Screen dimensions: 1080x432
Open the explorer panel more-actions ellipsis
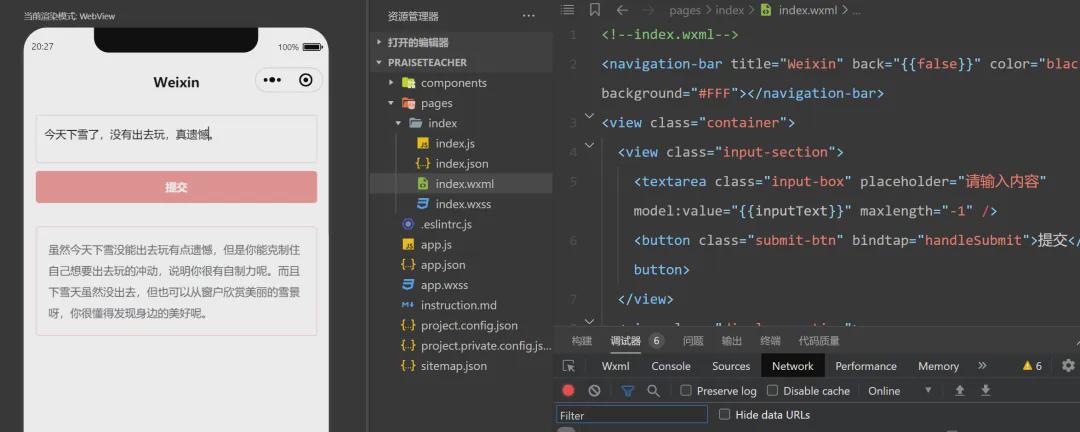(528, 16)
